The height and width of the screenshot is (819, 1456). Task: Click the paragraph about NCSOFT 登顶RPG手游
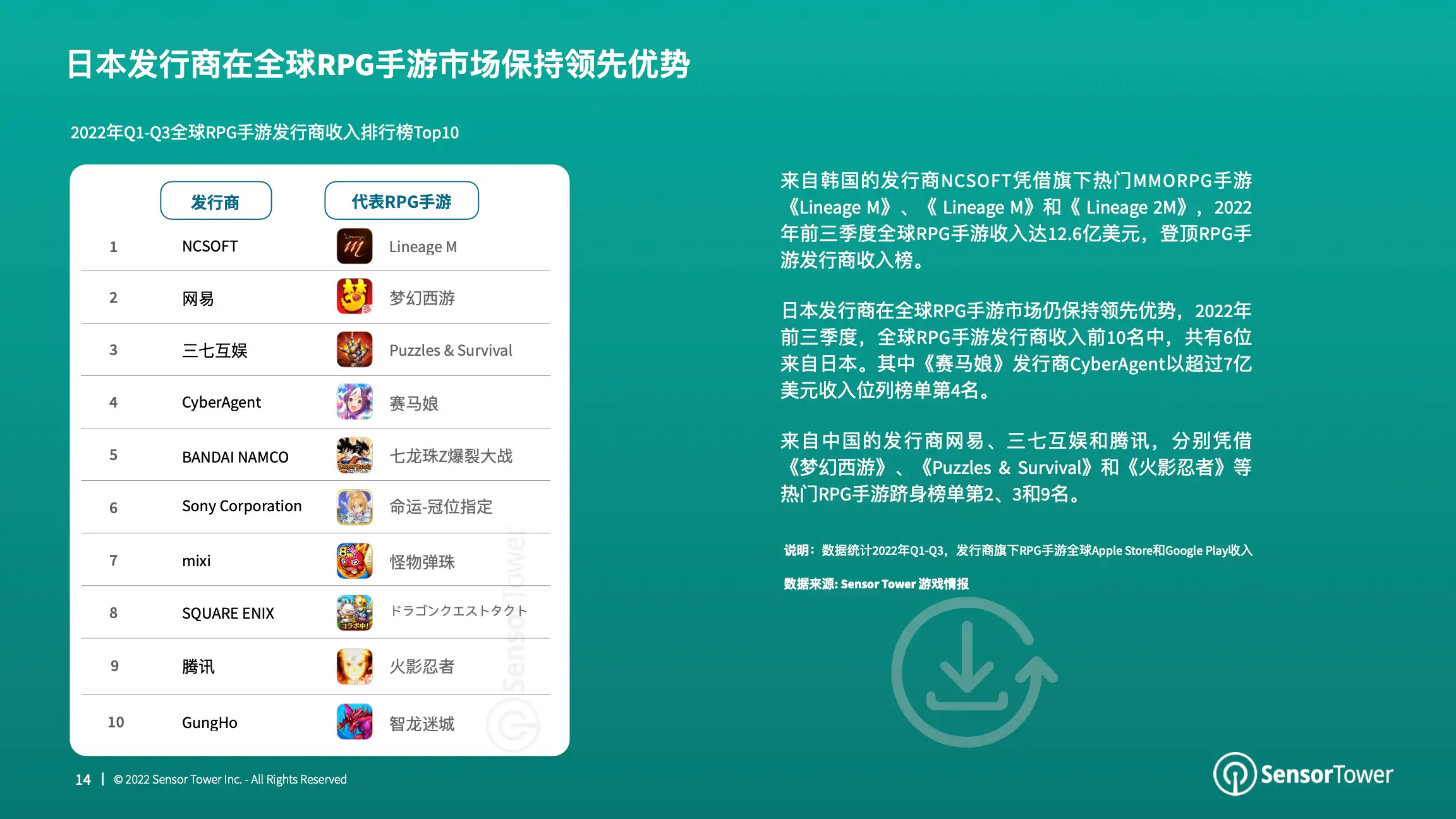pyautogui.click(x=1016, y=220)
